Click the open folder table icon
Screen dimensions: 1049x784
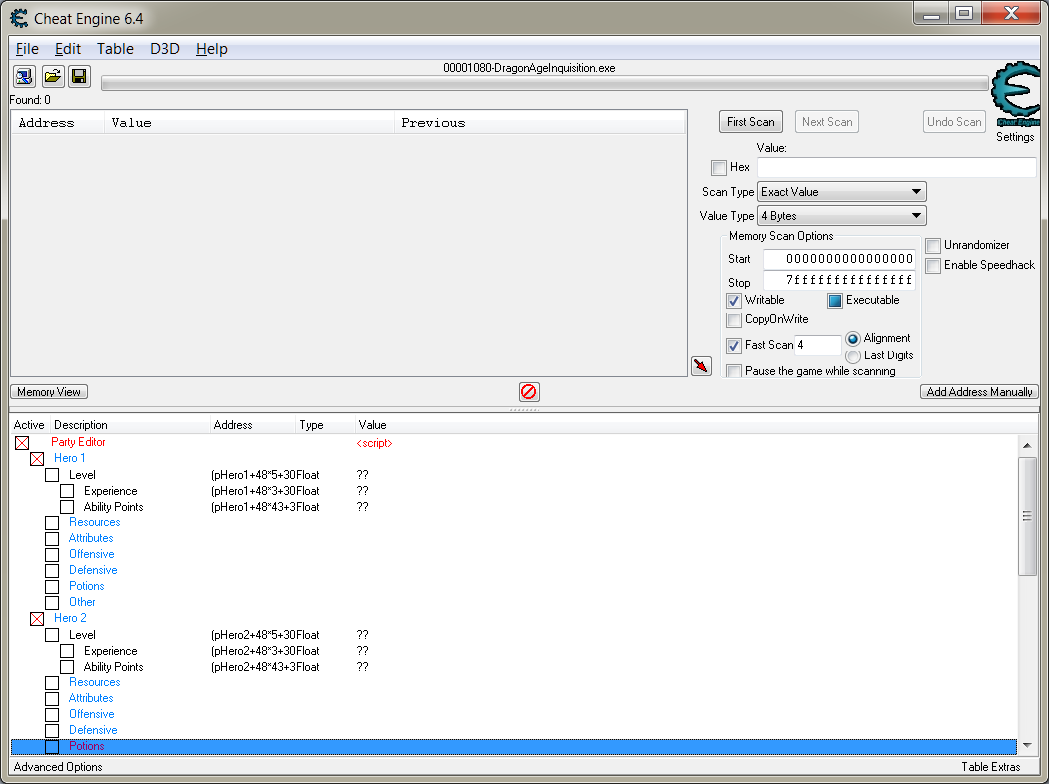coord(52,77)
